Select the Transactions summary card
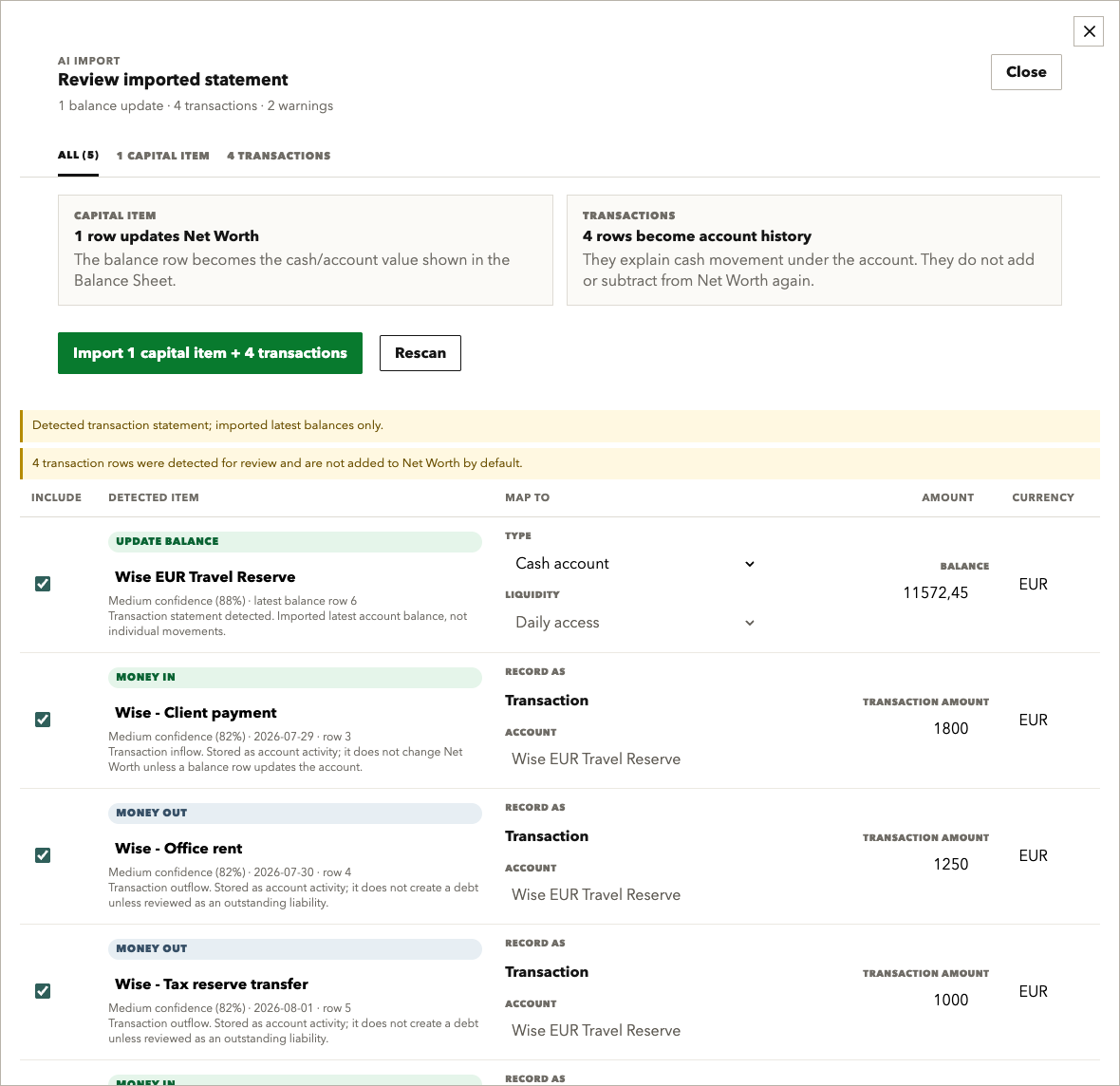This screenshot has height=1086, width=1120. pos(813,250)
